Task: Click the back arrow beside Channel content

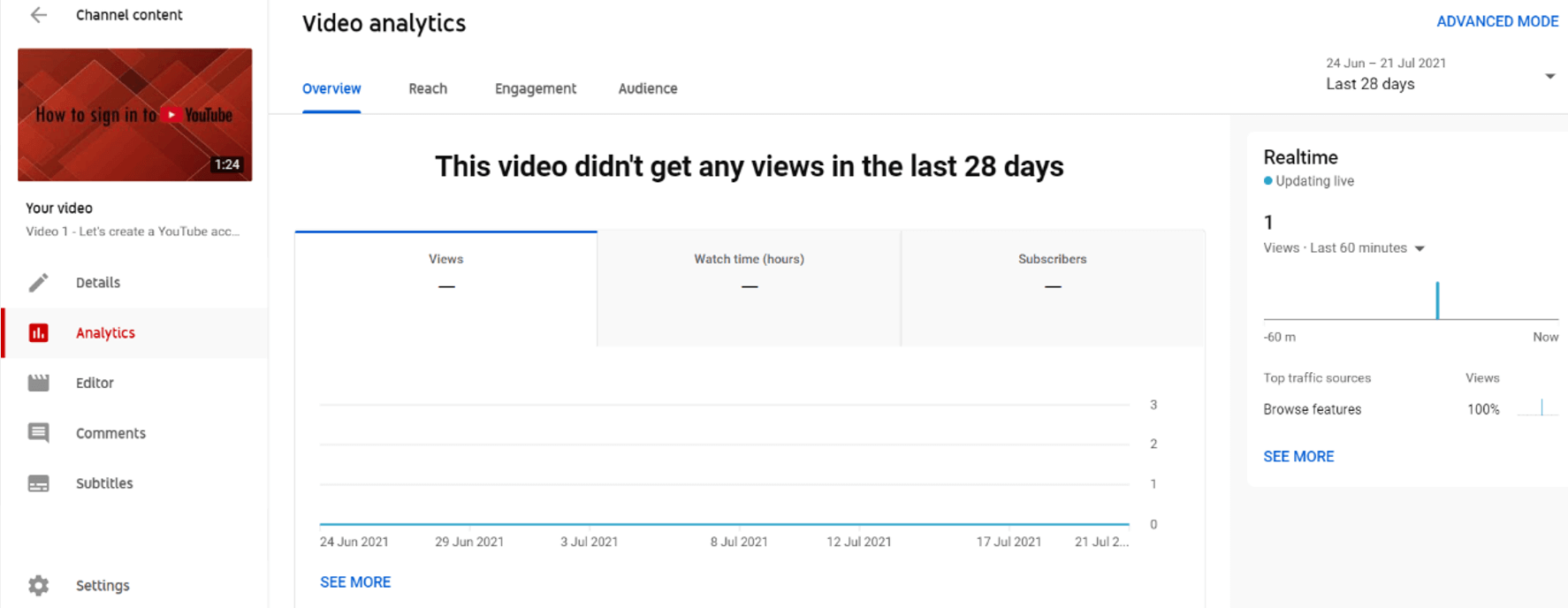Action: 38,15
